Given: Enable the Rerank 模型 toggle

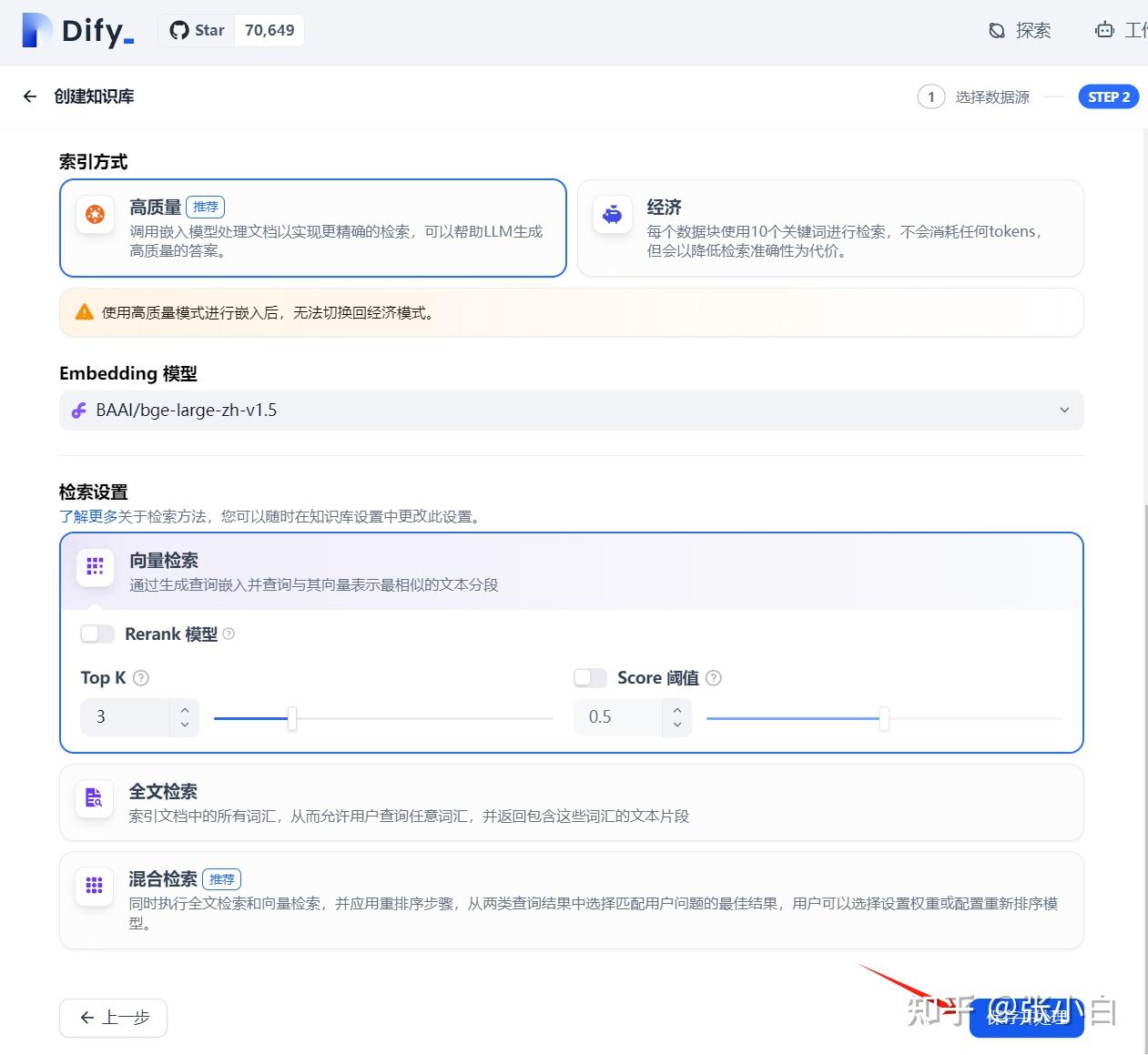Looking at the screenshot, I should pyautogui.click(x=97, y=634).
